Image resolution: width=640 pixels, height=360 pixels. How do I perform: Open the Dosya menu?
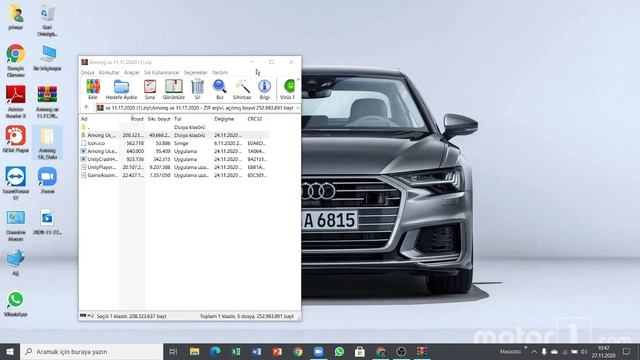coord(87,73)
